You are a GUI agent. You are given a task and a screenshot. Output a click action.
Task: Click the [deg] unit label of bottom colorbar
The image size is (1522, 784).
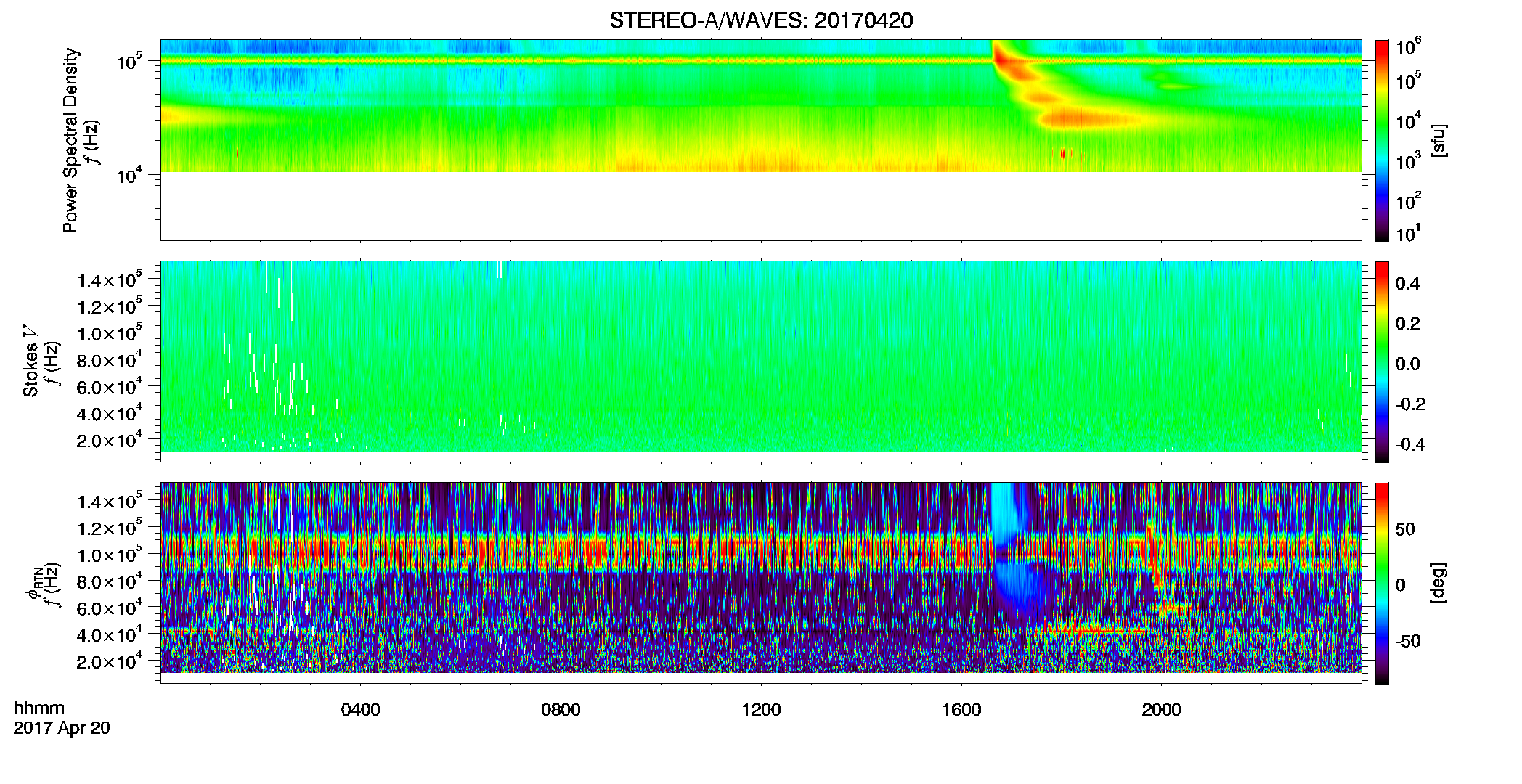[1438, 583]
